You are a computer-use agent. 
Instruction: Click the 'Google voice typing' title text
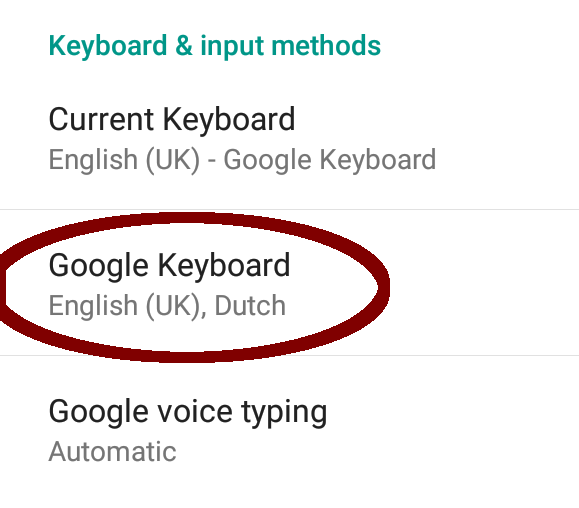tap(188, 412)
